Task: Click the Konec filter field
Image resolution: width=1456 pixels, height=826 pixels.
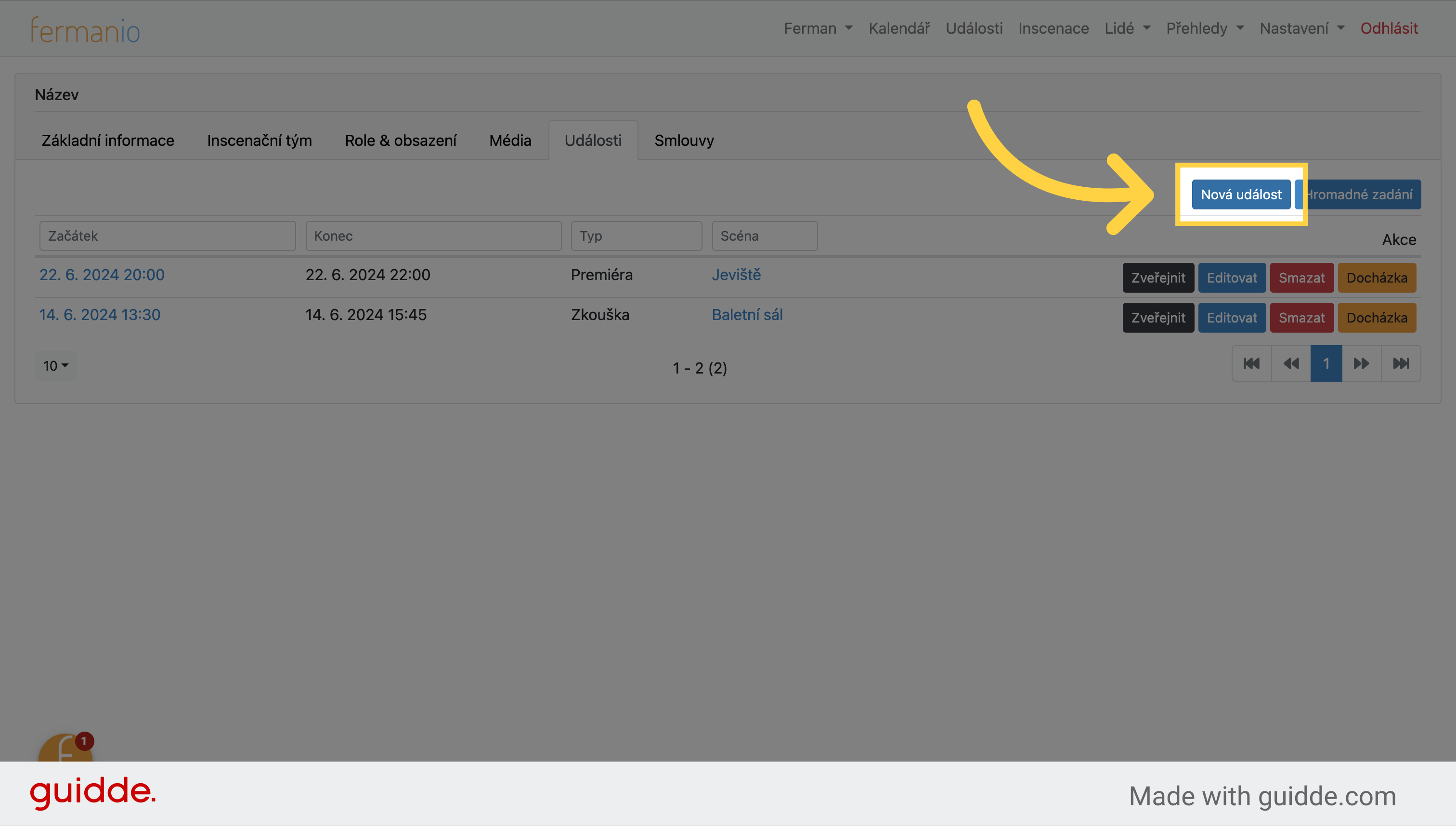Action: tap(433, 236)
